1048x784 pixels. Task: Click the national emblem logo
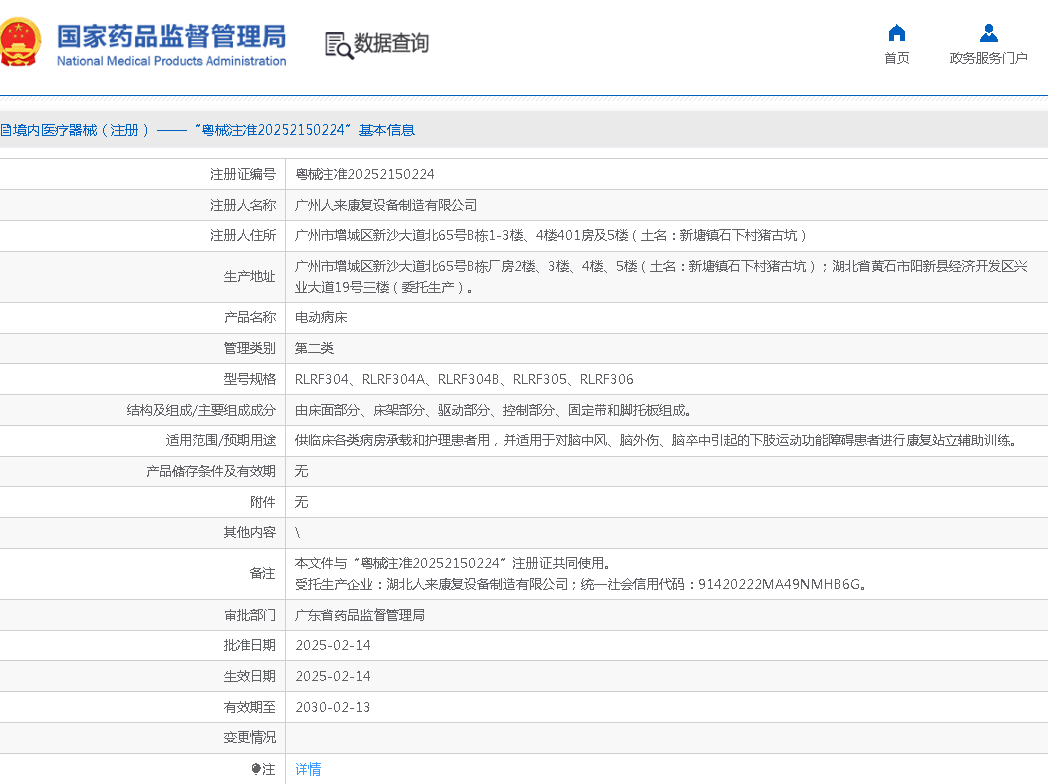click(21, 42)
